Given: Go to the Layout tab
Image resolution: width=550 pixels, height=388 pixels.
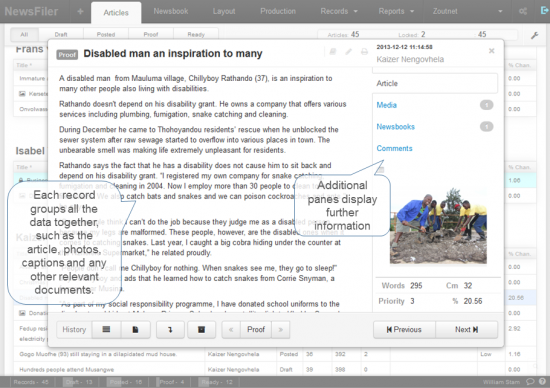Looking at the screenshot, I should (224, 11).
